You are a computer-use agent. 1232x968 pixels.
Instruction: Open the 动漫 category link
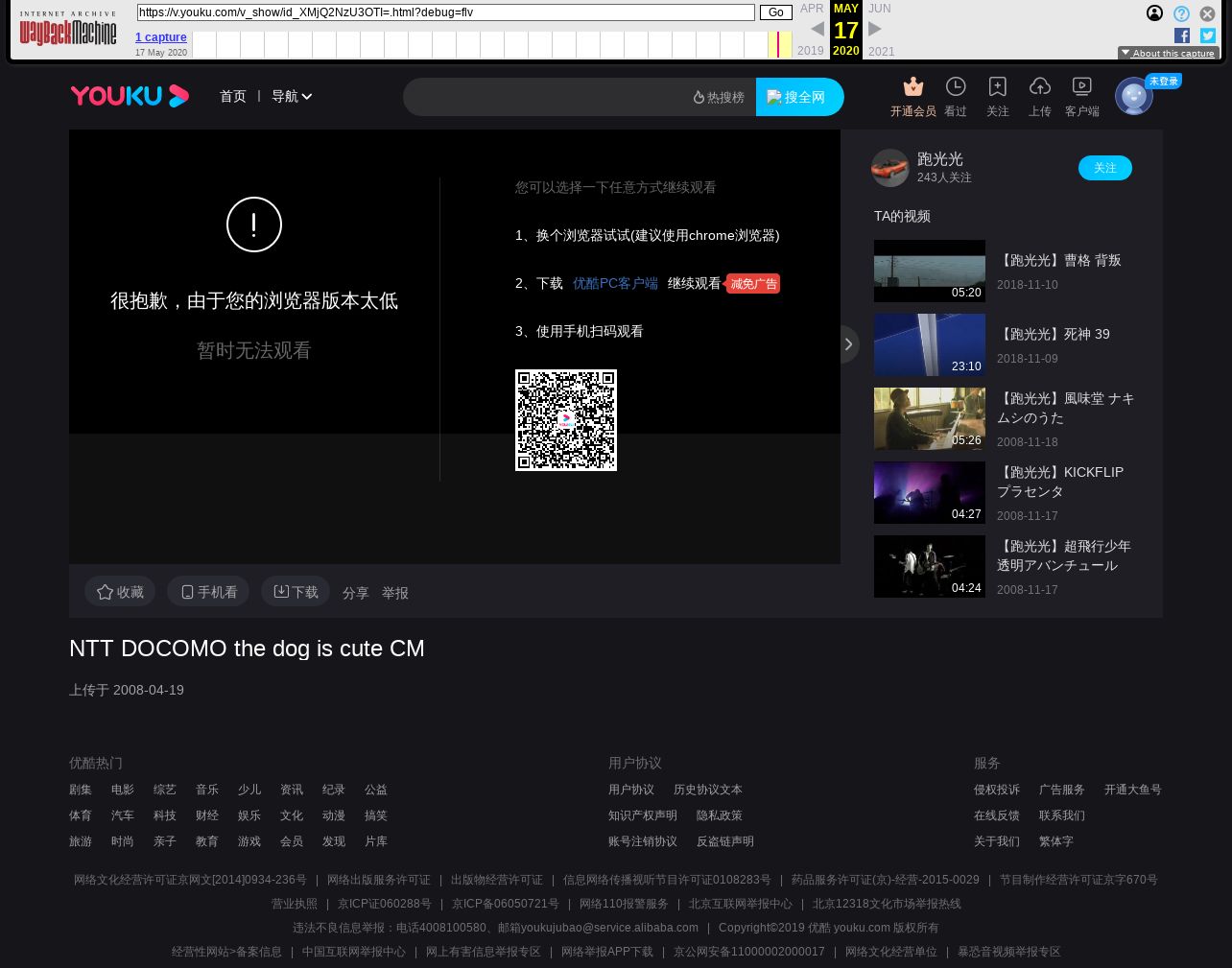[x=334, y=815]
